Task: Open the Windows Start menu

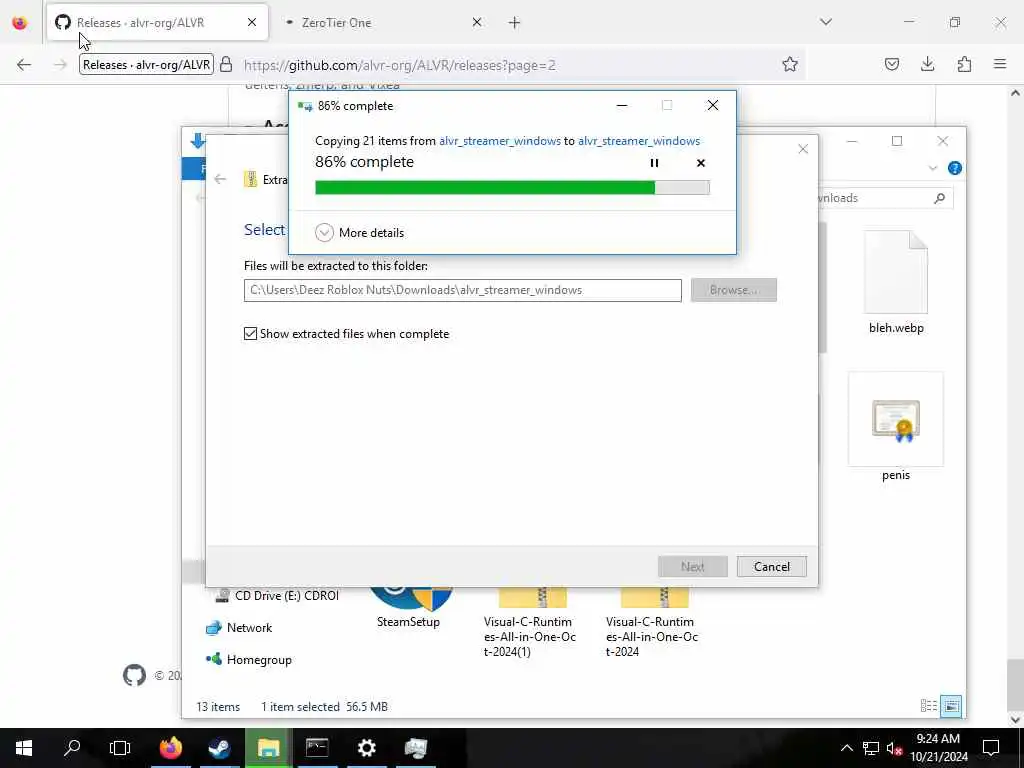Action: pyautogui.click(x=24, y=748)
